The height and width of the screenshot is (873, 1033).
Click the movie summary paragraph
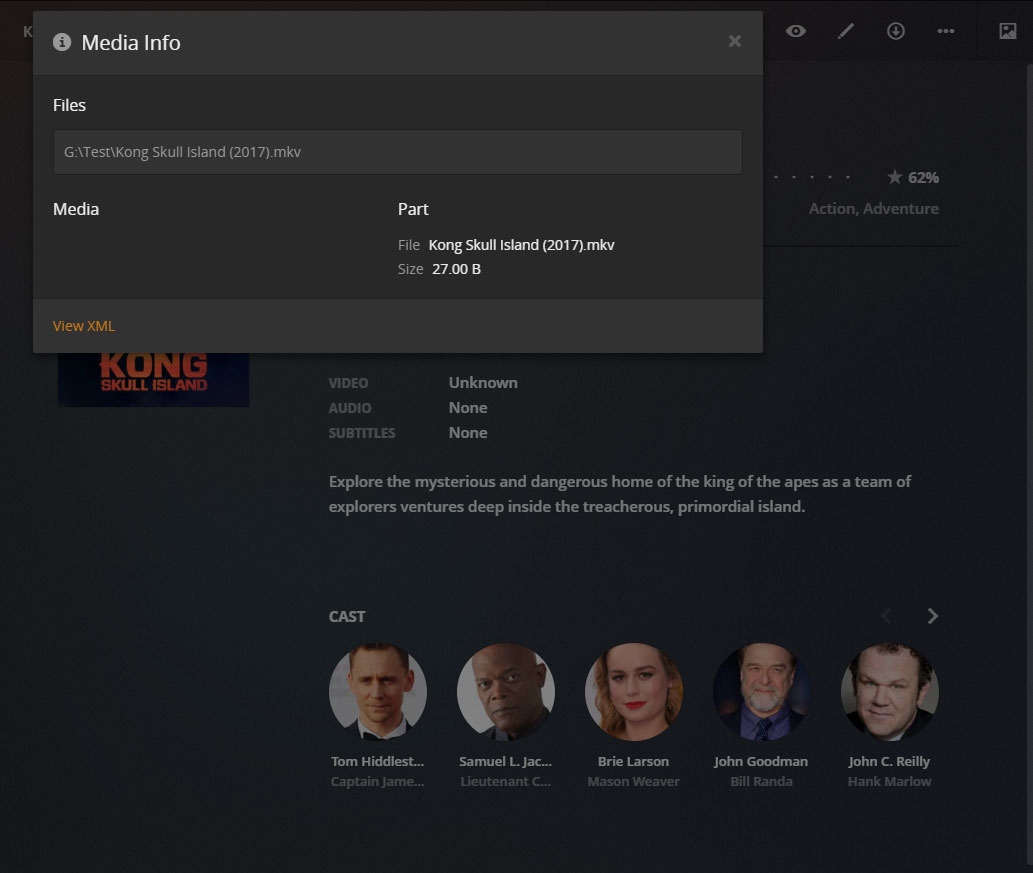pyautogui.click(x=619, y=494)
